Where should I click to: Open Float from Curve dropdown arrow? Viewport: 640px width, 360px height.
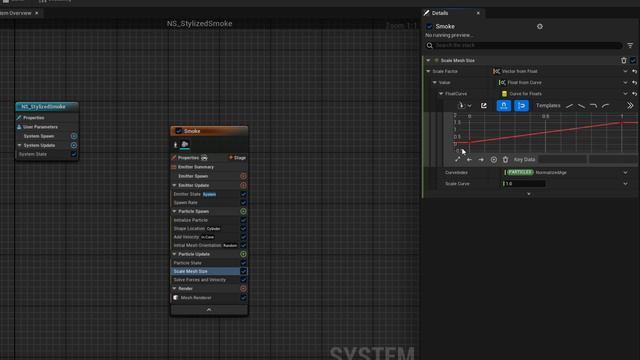click(x=625, y=82)
